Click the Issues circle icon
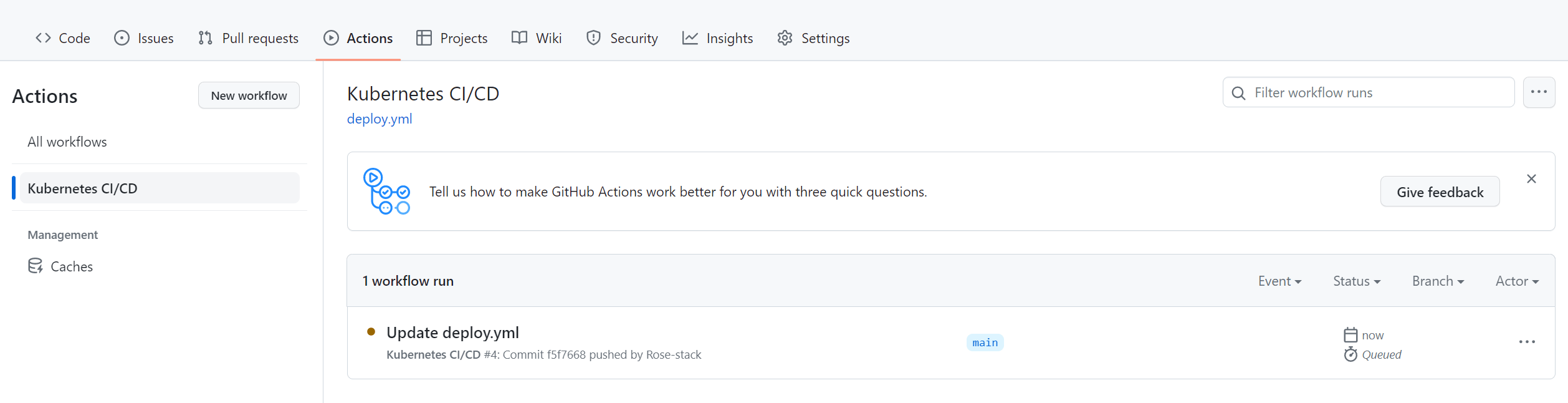Image resolution: width=1568 pixels, height=403 pixels. pos(122,37)
